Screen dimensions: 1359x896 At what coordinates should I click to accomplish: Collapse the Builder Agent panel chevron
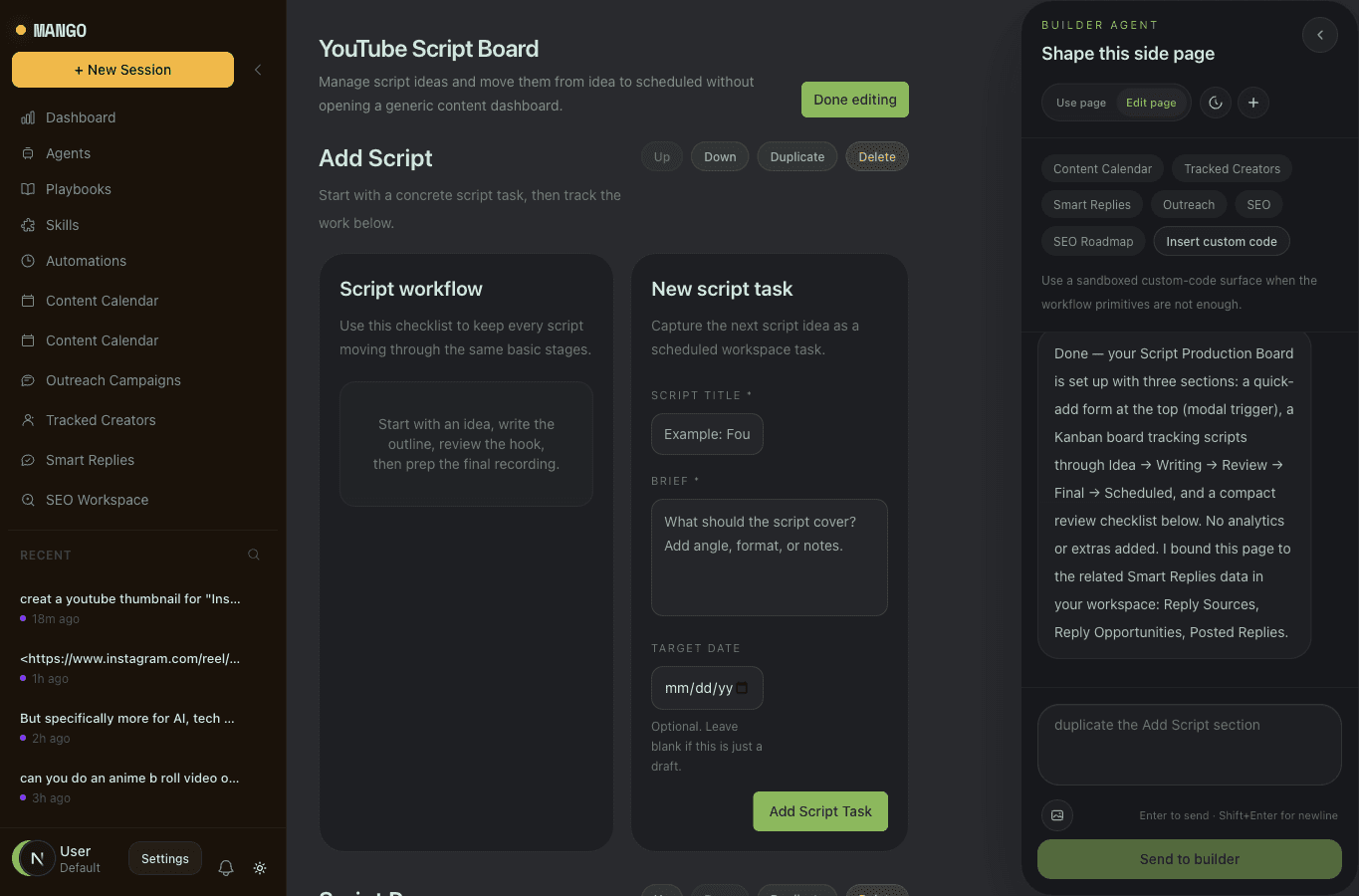1320,35
